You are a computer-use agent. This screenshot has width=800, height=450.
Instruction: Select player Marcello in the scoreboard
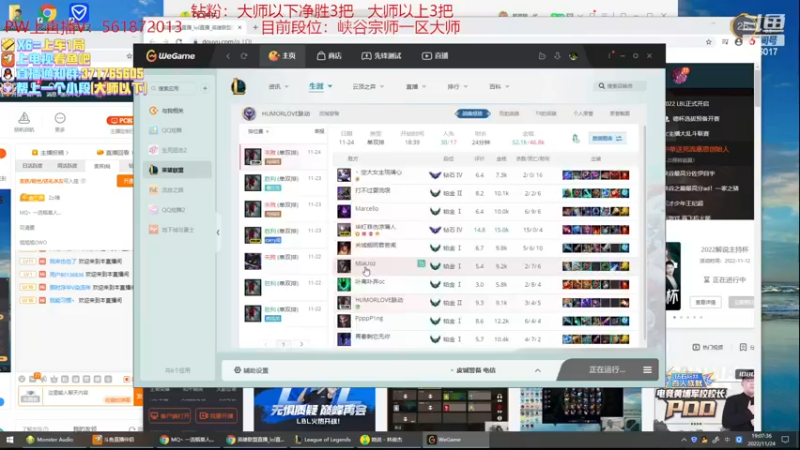367,209
